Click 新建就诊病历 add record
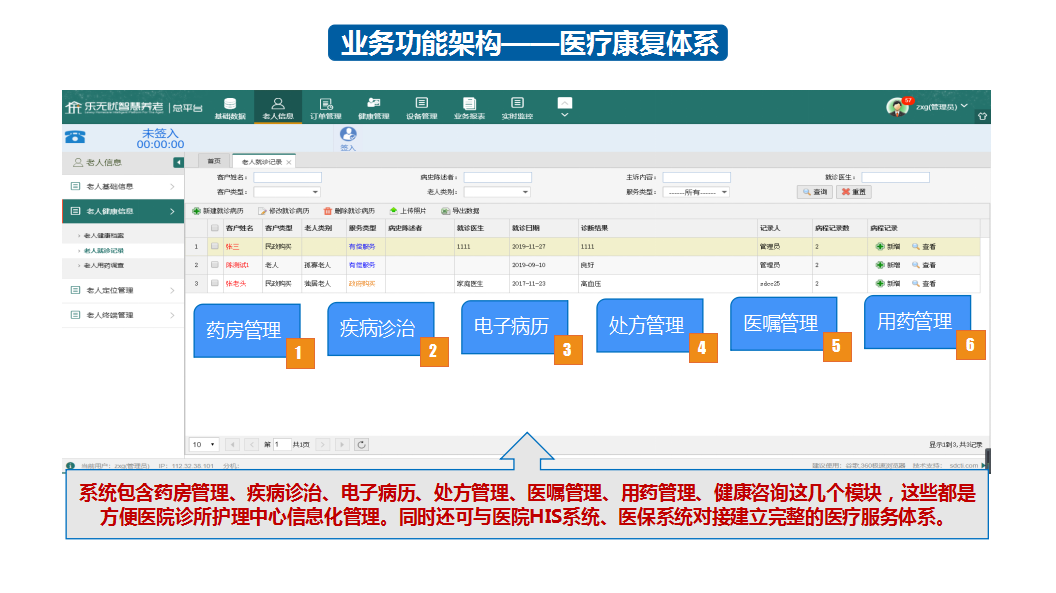Image resolution: width=1056 pixels, height=593 pixels. [218, 211]
